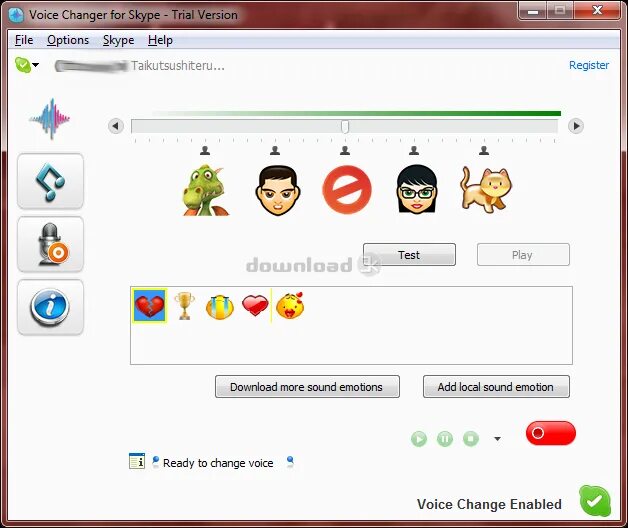Click the Voice Change Enabled label

[489, 504]
